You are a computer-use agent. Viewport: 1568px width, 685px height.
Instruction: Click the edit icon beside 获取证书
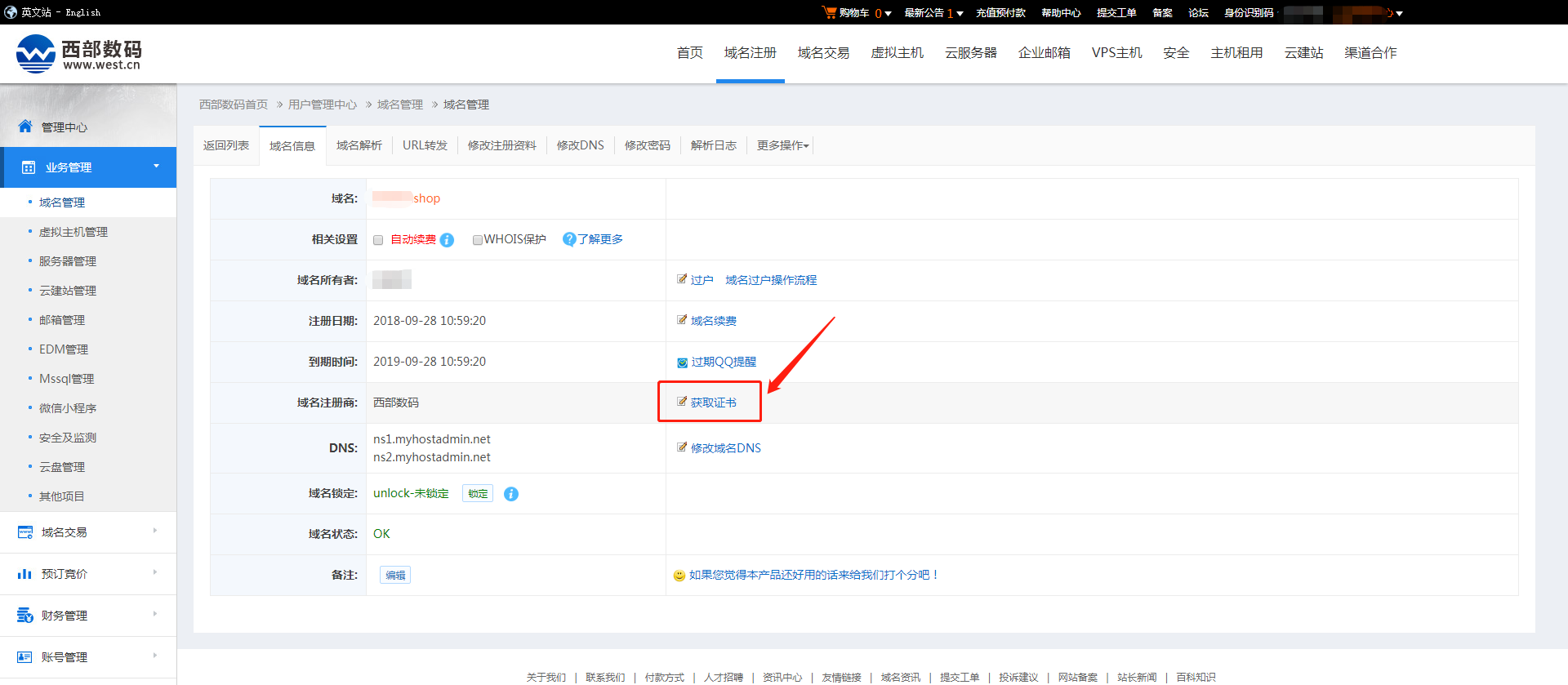pyautogui.click(x=682, y=402)
